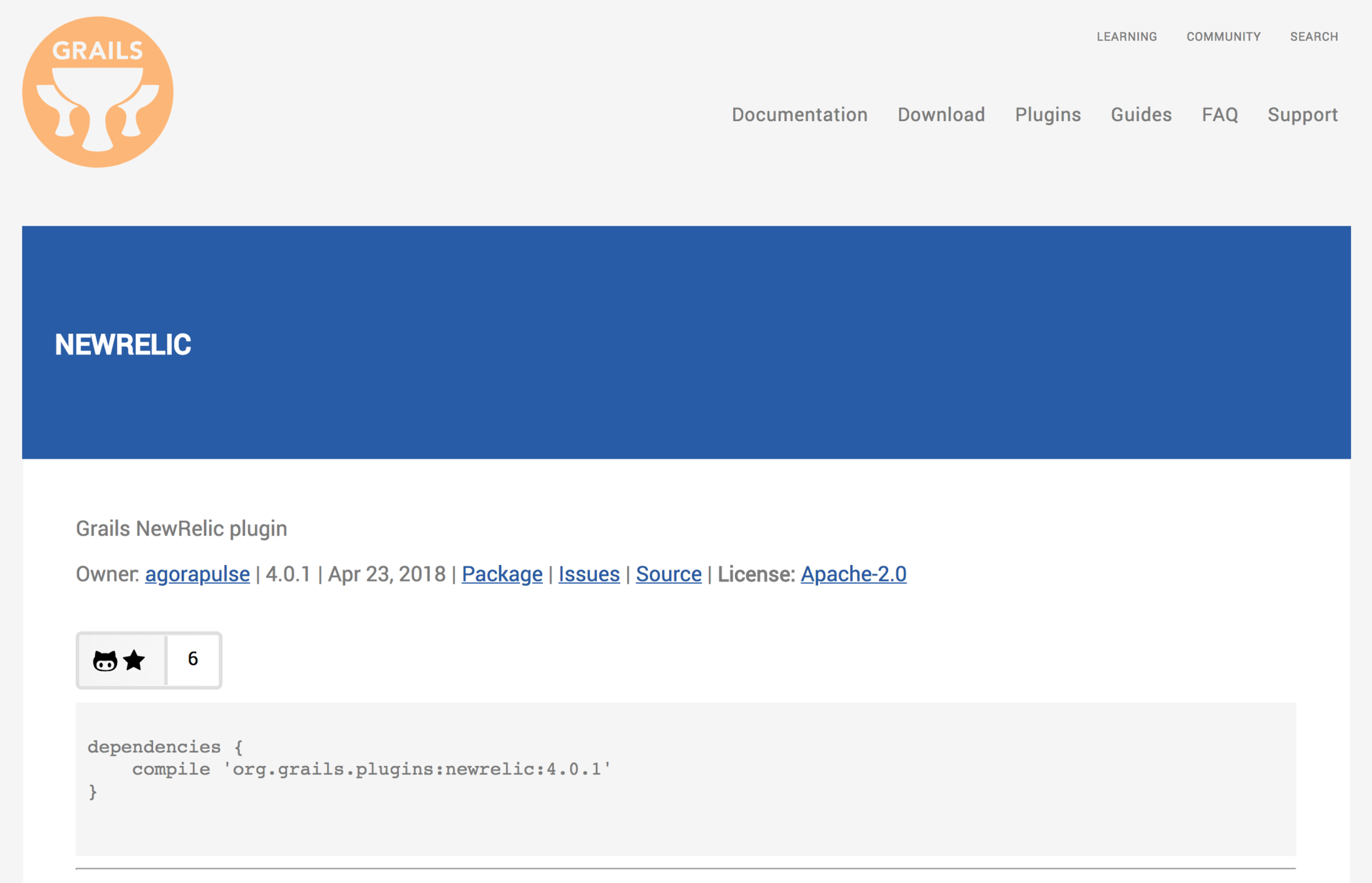This screenshot has width=1372, height=883.
Task: Open the COMMUNITY top menu
Action: [1223, 37]
